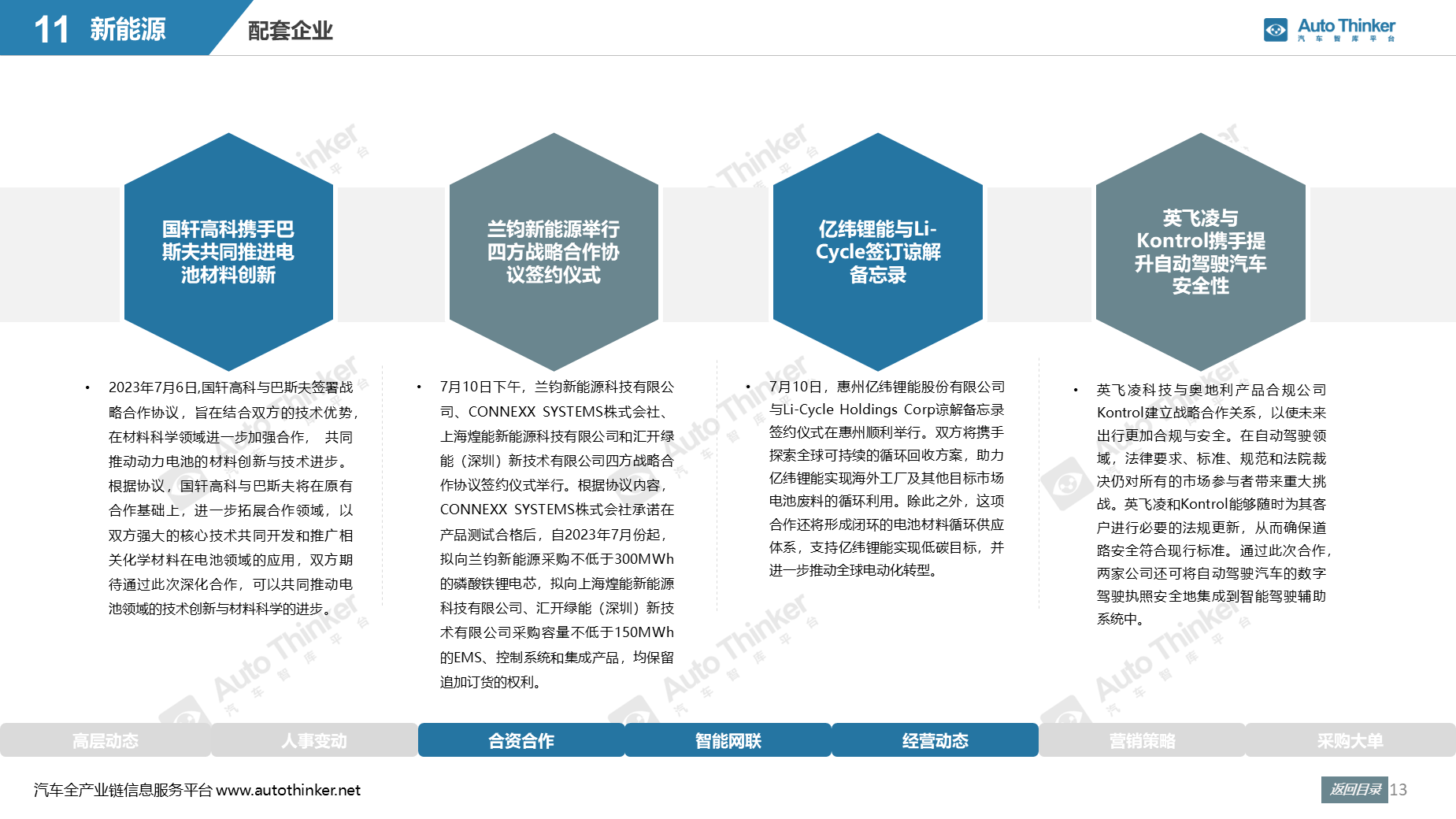Click the line '追加订货的权利。'
The height and width of the screenshot is (819, 1456).
493,682
